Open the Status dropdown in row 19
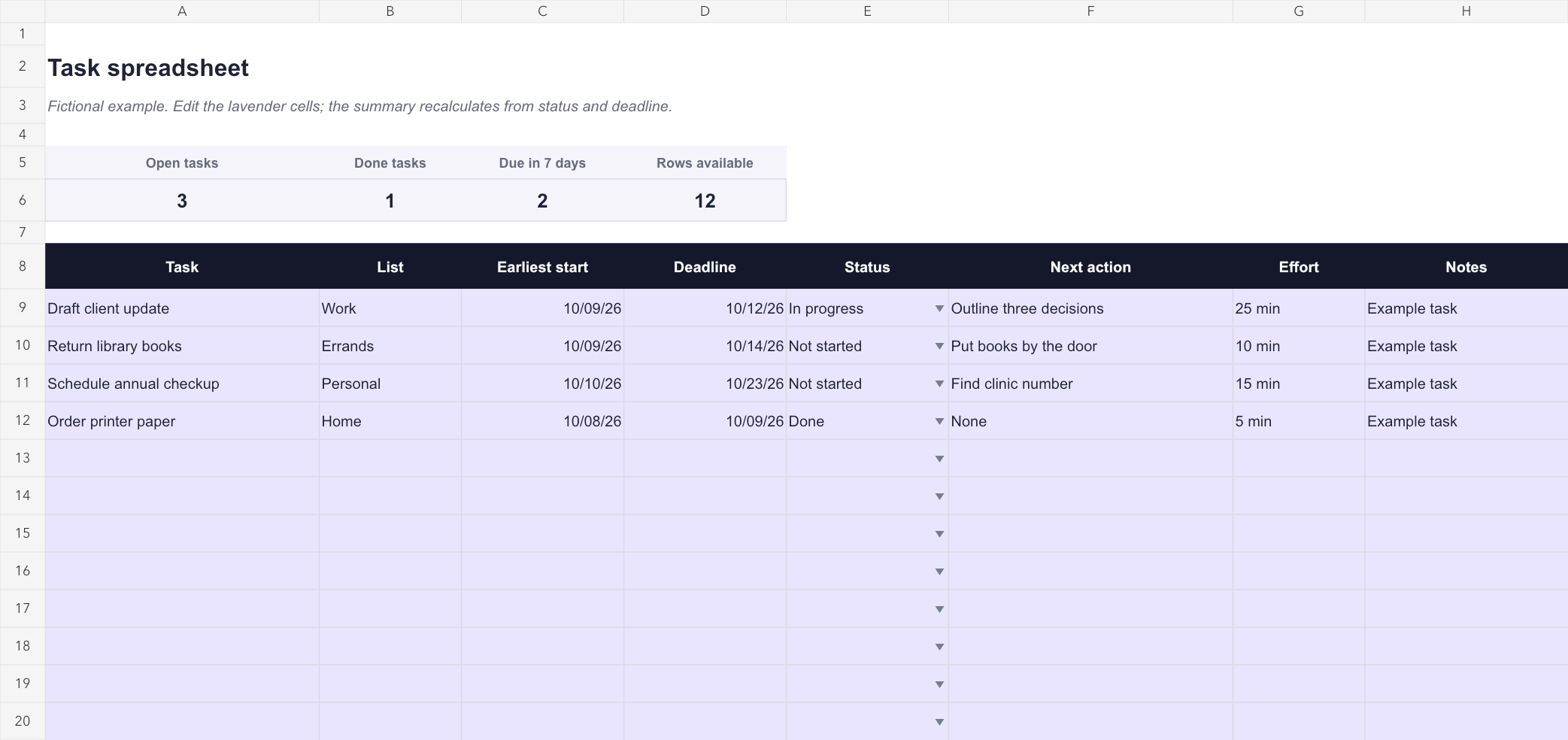The width and height of the screenshot is (1568, 740). pyautogui.click(x=939, y=684)
